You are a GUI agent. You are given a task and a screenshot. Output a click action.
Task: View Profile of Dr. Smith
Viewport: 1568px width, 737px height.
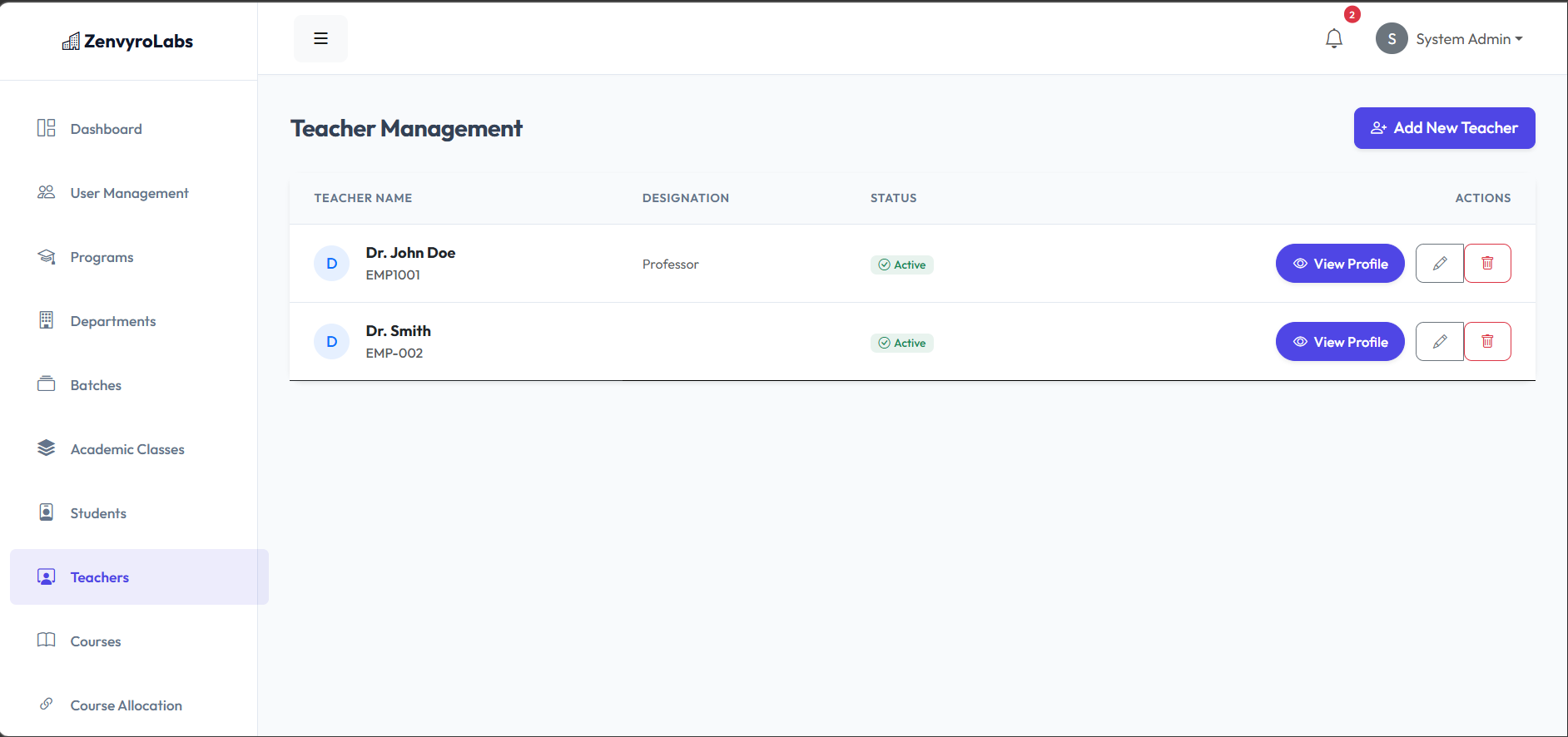(1339, 342)
